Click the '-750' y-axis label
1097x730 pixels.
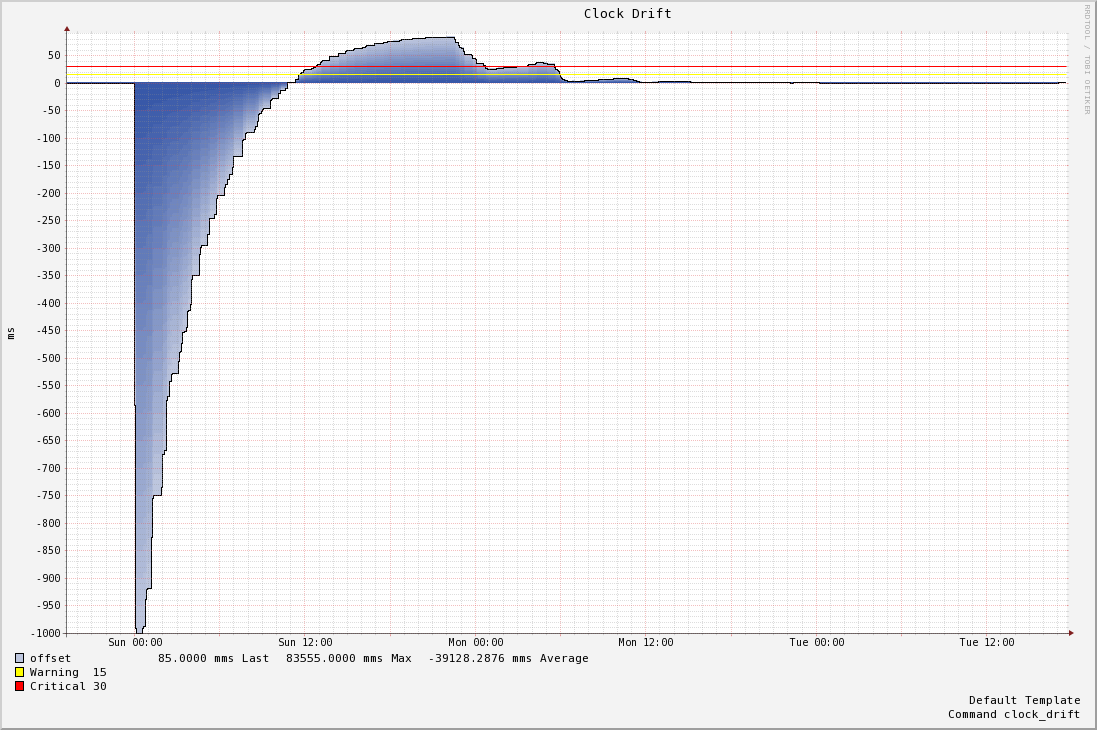tap(48, 495)
